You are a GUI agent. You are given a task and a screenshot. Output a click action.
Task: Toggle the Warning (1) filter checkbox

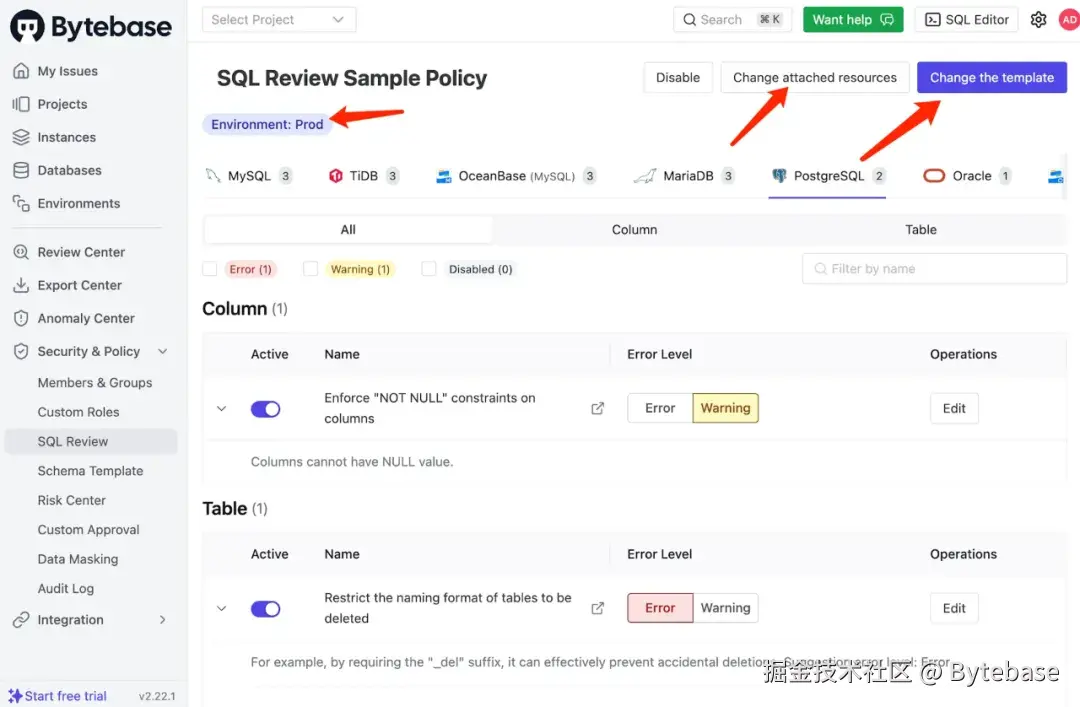(x=311, y=269)
